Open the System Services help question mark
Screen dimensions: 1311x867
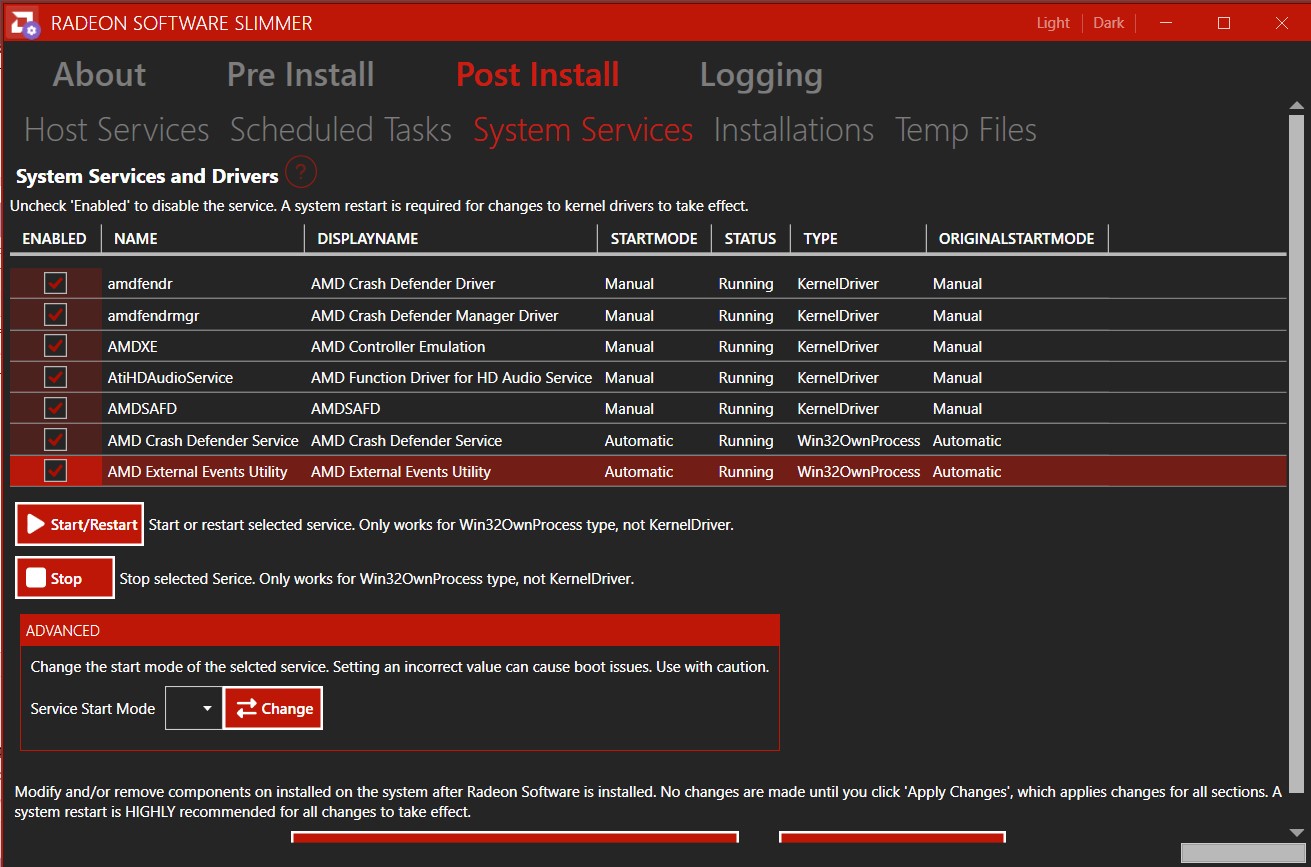coord(301,173)
